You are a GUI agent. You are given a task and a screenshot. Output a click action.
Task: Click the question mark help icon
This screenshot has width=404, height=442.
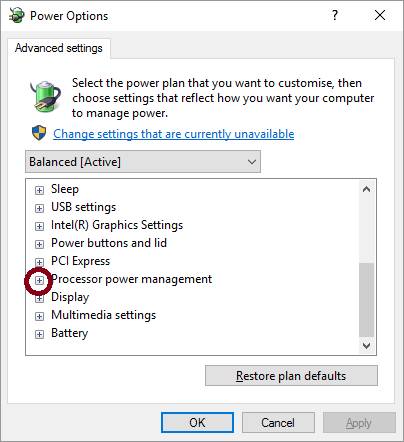[x=335, y=15]
